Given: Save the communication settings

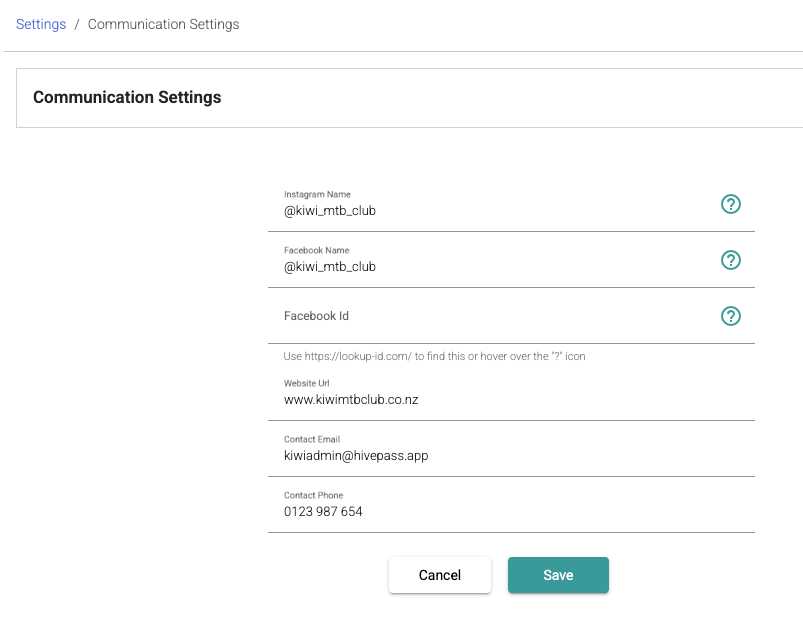Looking at the screenshot, I should (558, 575).
